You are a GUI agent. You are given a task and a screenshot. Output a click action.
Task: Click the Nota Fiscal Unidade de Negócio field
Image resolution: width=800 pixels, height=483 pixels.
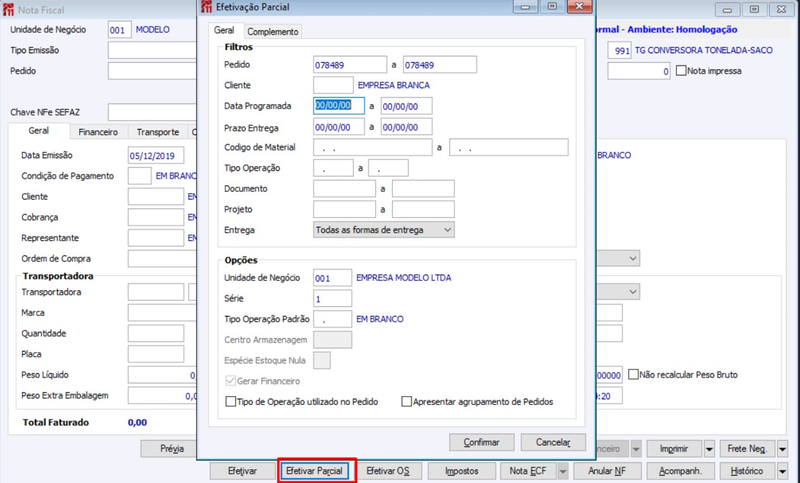point(119,30)
